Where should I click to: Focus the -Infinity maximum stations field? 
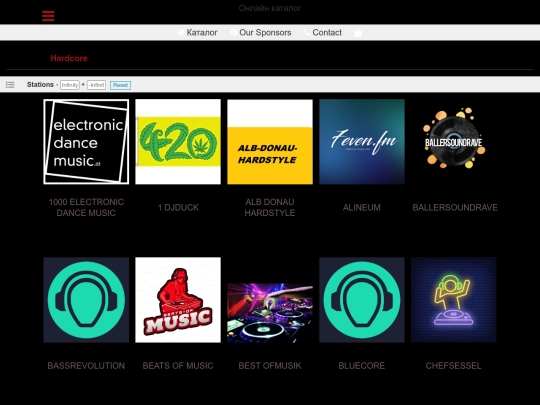tap(96, 85)
